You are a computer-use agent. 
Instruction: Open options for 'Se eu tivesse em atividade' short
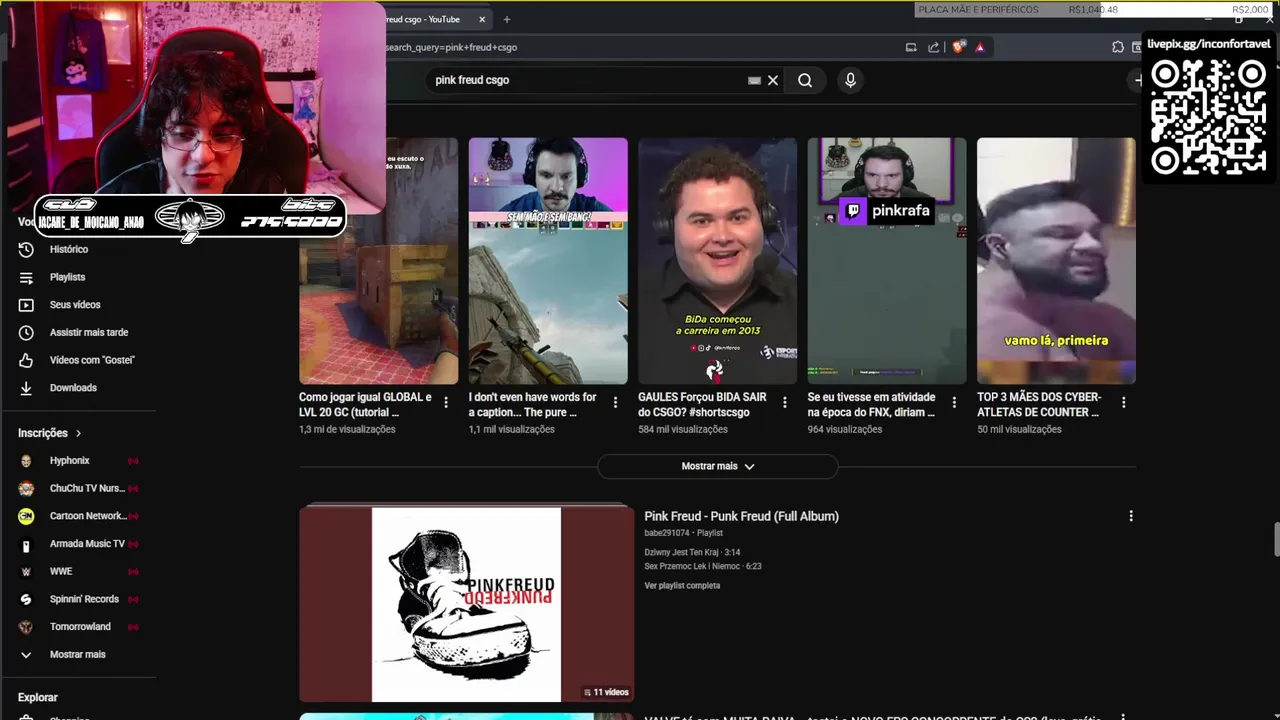point(954,402)
